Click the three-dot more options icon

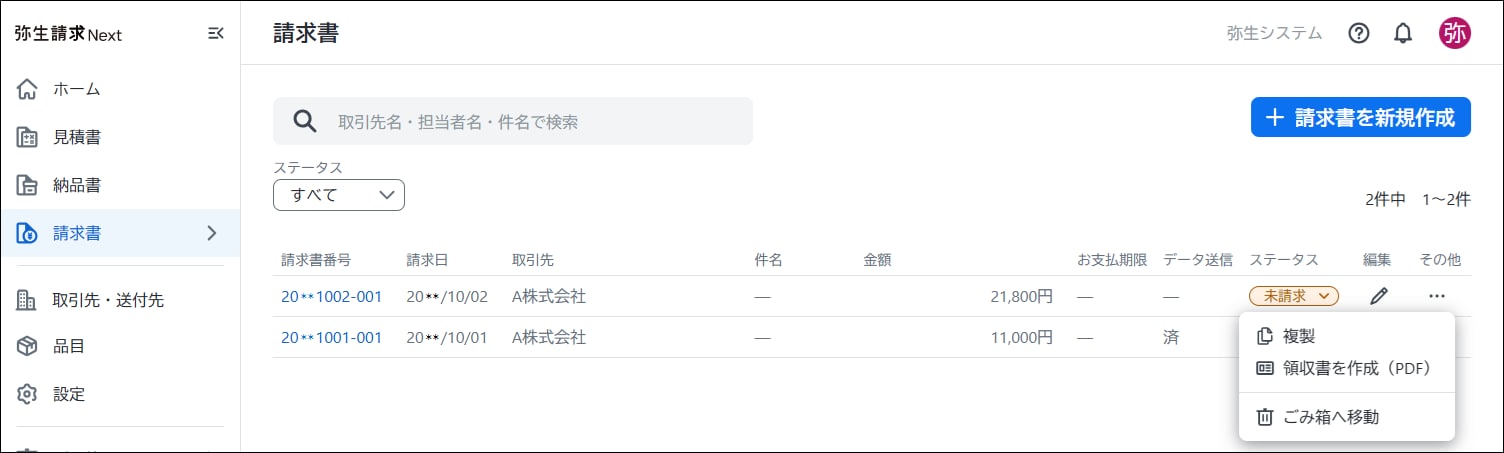point(1437,296)
